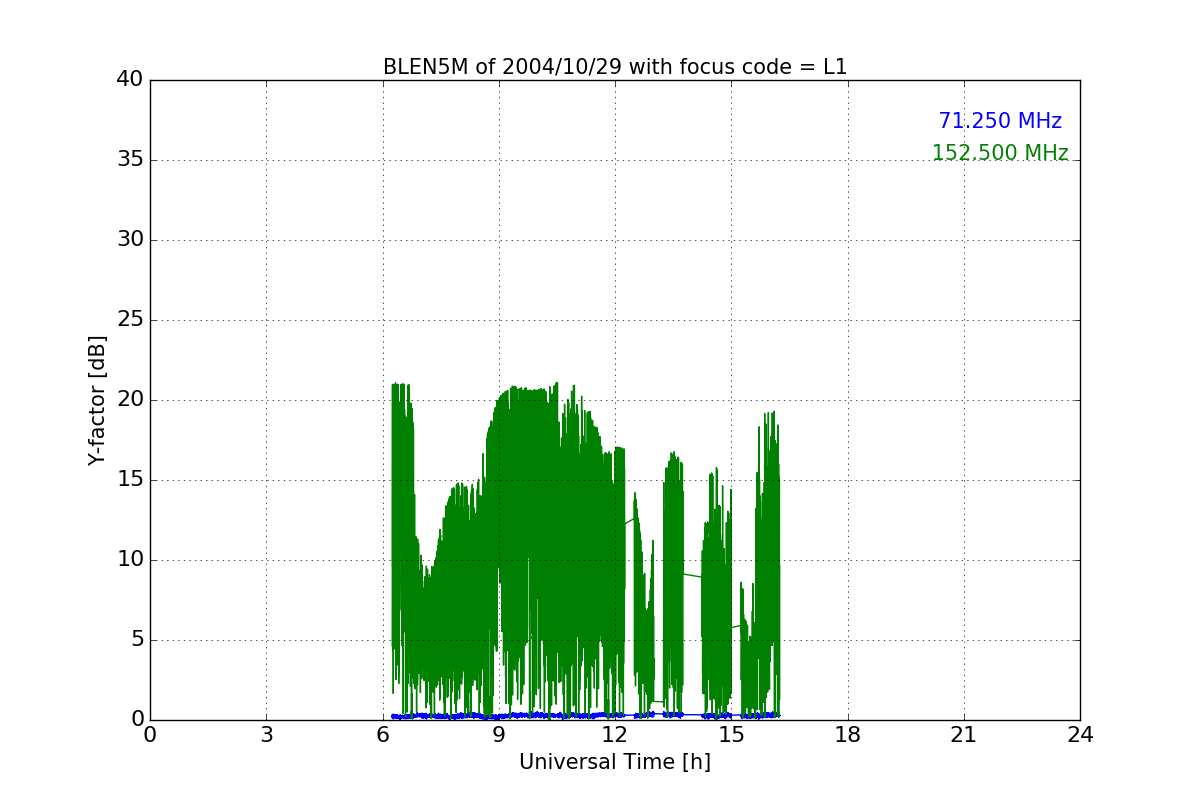Click the Universal Time [h] axis label

click(x=615, y=762)
